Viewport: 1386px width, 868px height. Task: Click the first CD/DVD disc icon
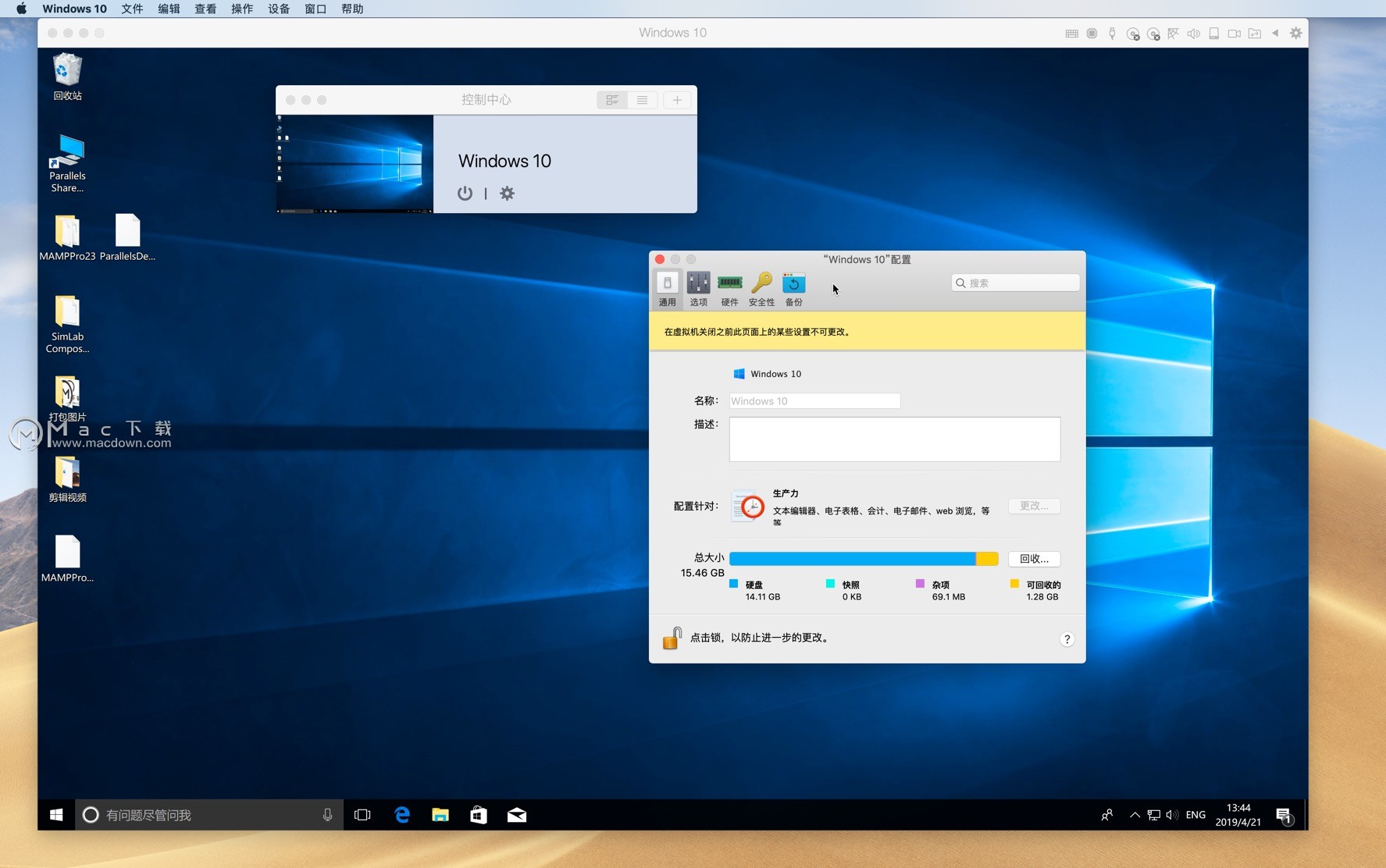click(x=1133, y=34)
